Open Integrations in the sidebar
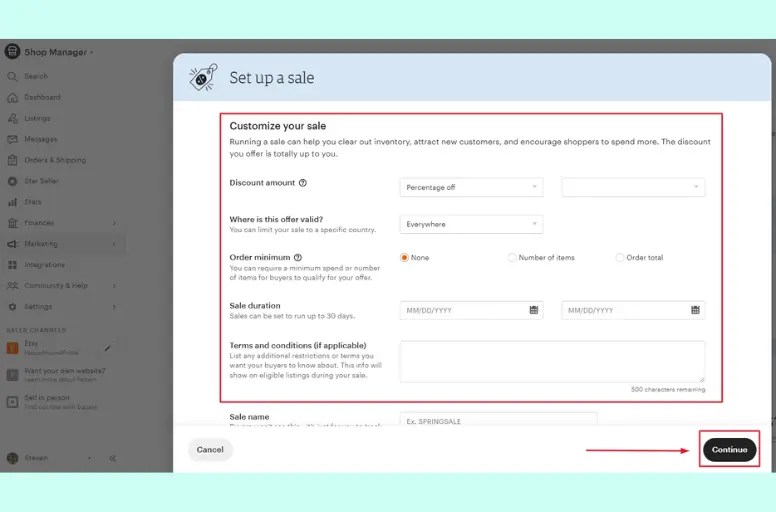Screen dimensions: 776x512 (45, 265)
